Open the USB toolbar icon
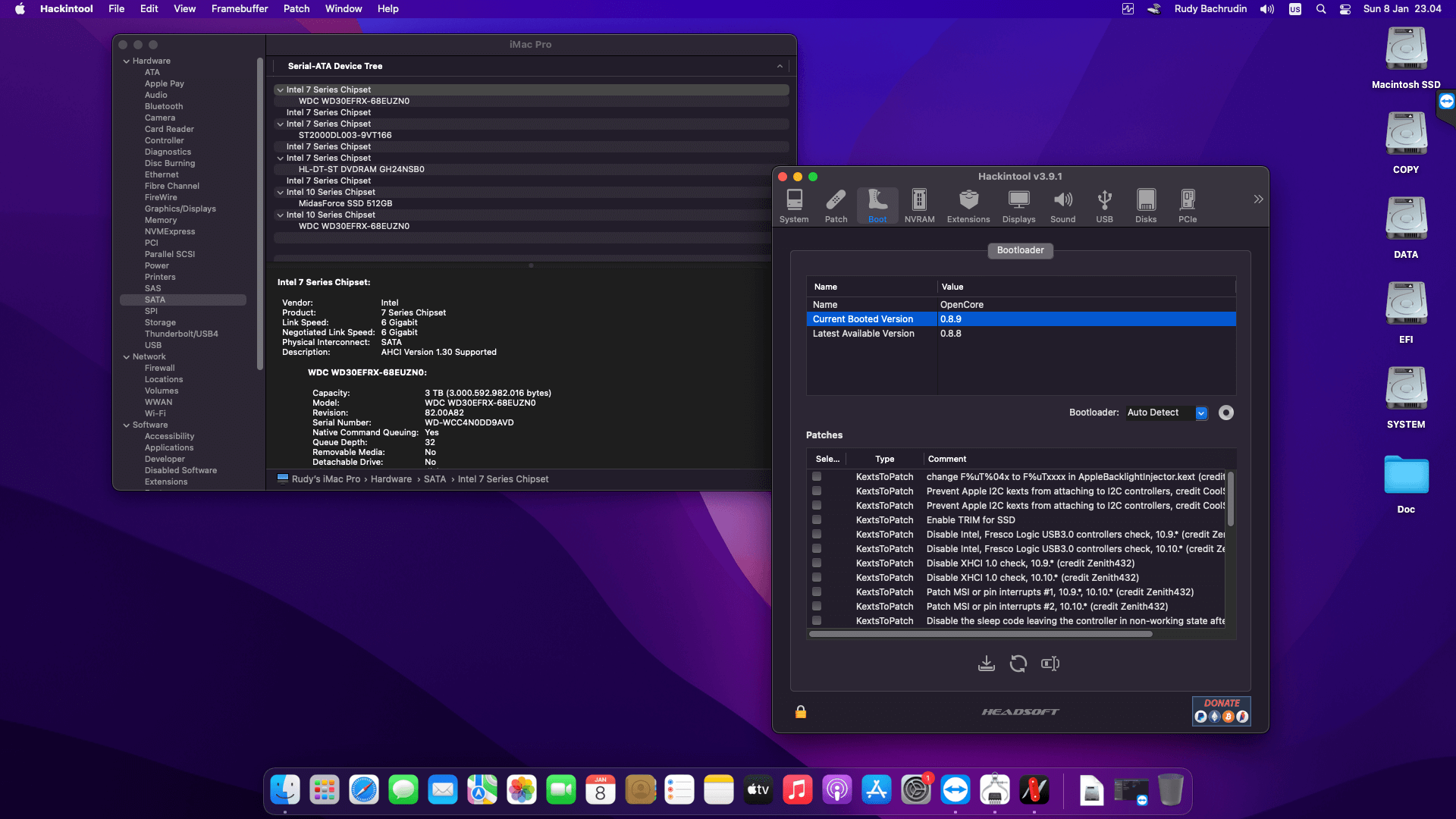The width and height of the screenshot is (1456, 819). [x=1104, y=206]
